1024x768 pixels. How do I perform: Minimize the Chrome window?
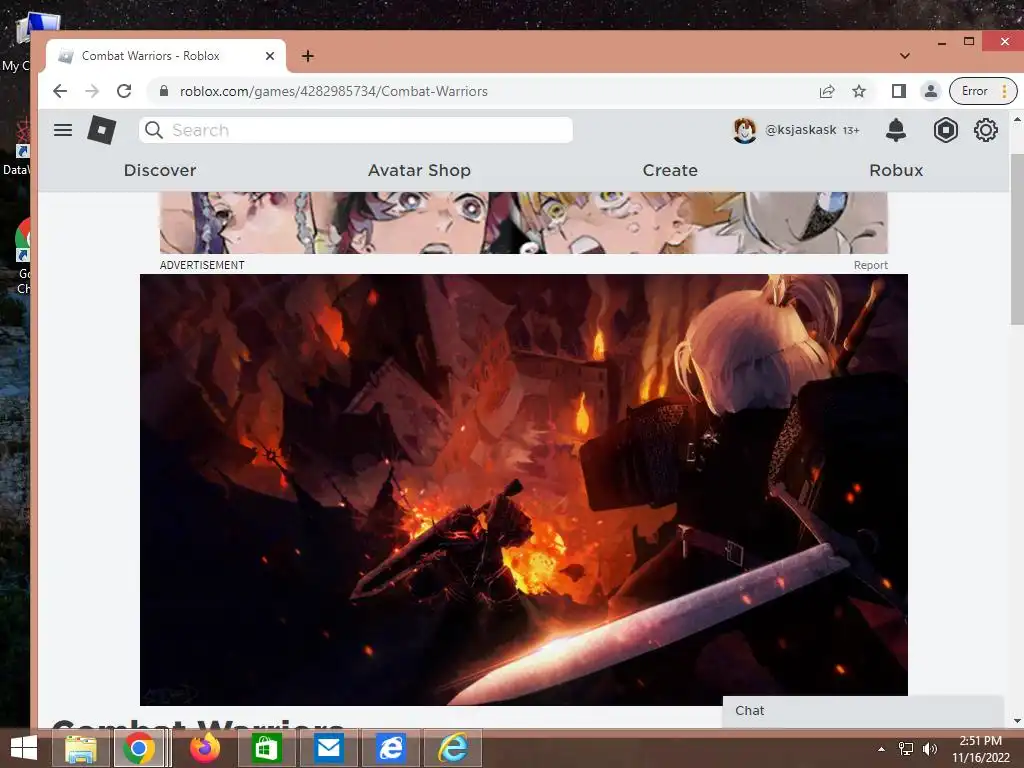point(942,42)
